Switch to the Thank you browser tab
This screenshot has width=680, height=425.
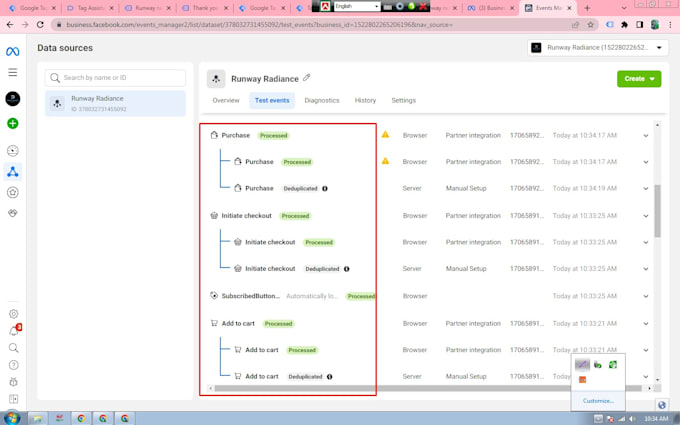point(204,8)
